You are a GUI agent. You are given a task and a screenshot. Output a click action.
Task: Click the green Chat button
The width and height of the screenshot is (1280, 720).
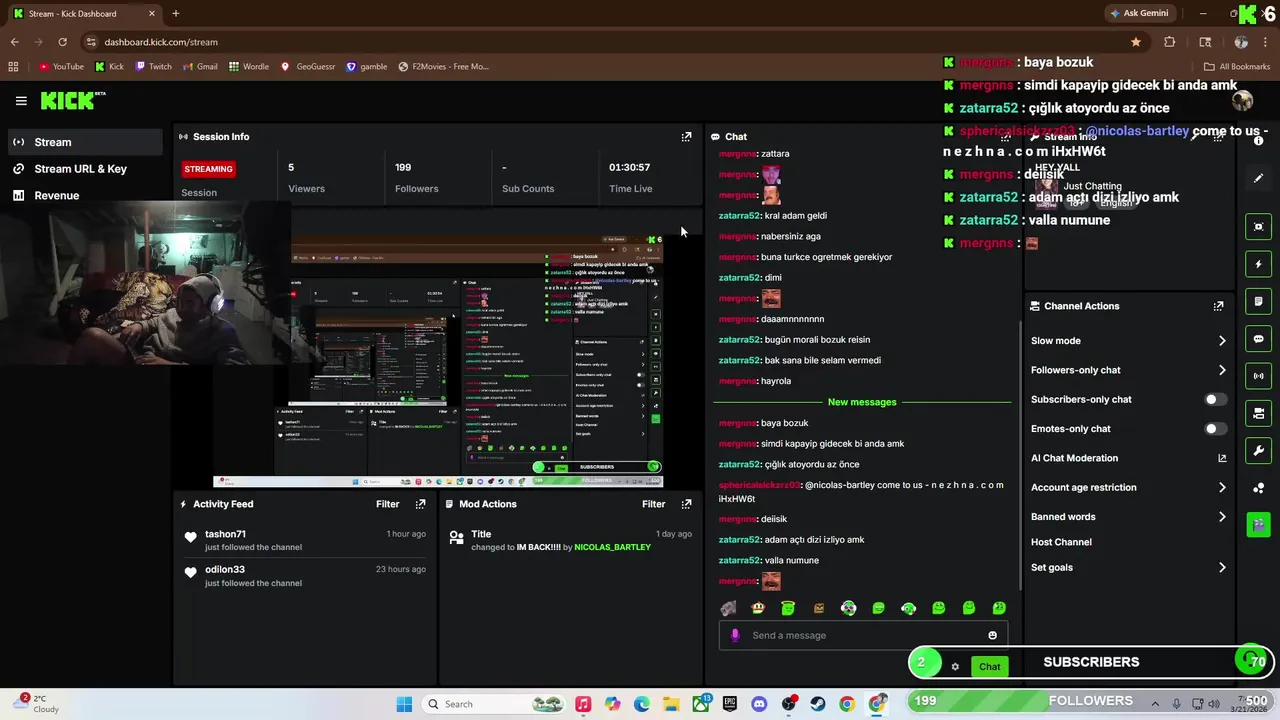click(989, 667)
